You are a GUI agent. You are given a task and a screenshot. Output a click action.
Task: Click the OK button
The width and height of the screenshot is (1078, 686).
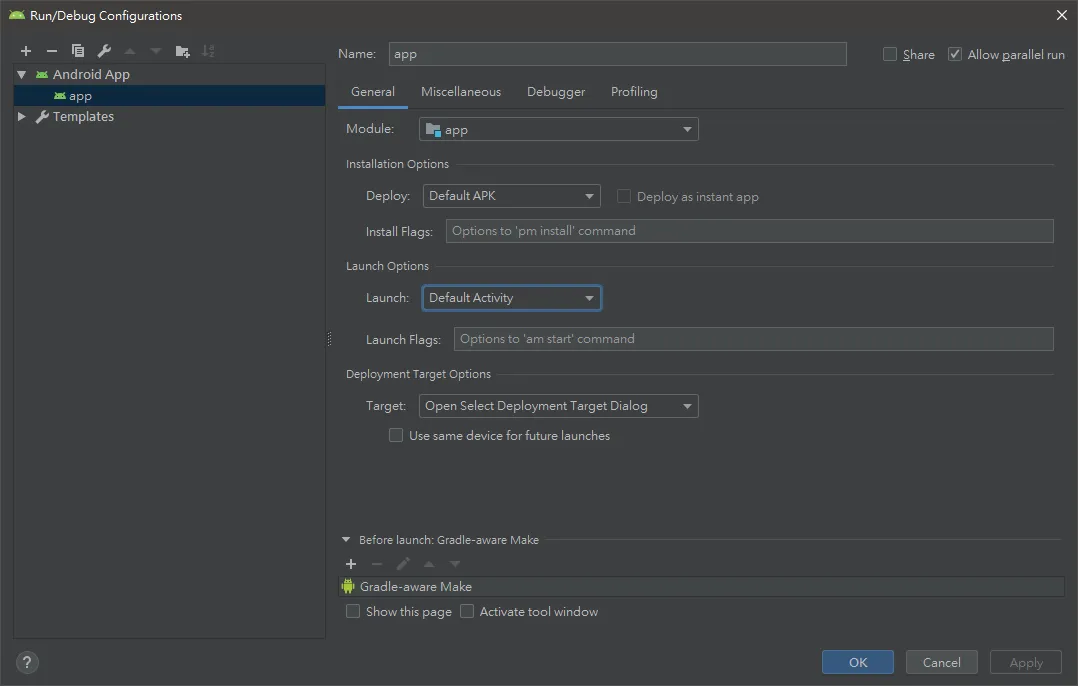858,662
